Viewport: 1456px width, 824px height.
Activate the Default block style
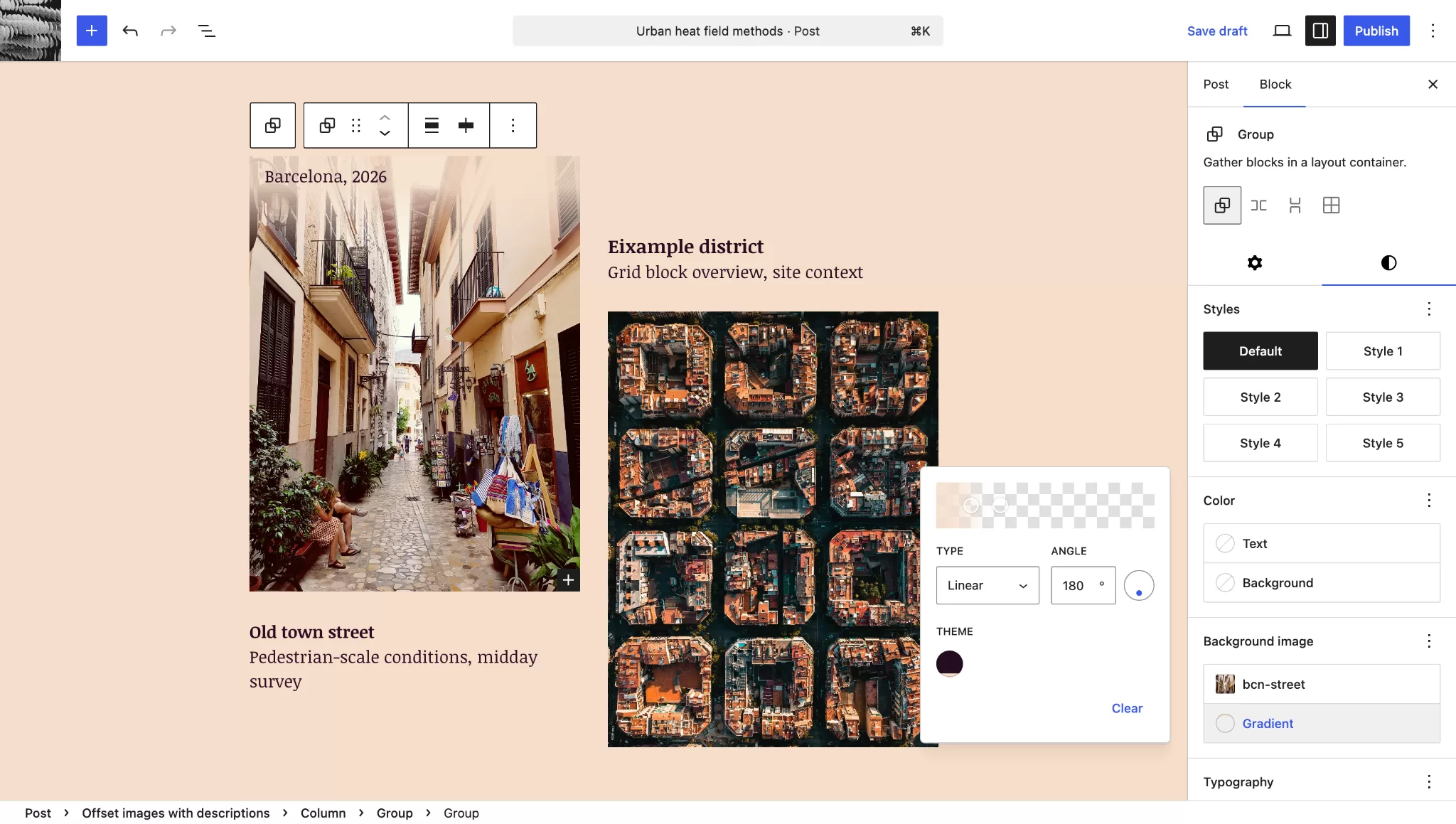(x=1260, y=351)
